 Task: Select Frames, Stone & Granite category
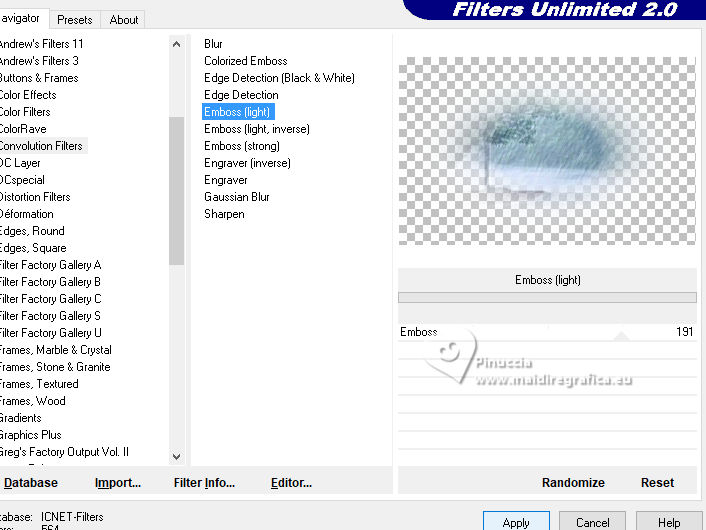point(55,367)
